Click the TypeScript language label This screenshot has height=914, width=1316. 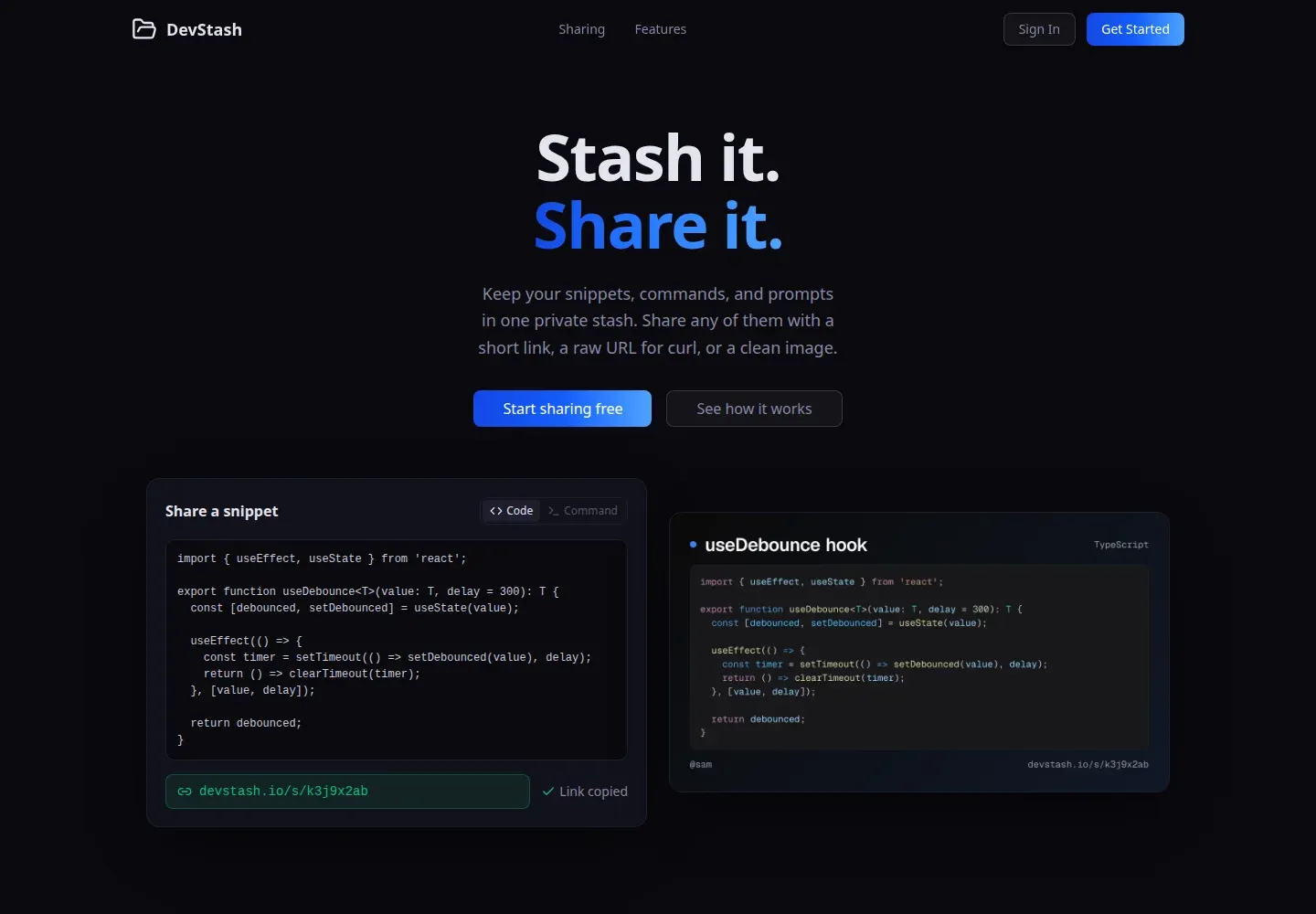click(1121, 545)
